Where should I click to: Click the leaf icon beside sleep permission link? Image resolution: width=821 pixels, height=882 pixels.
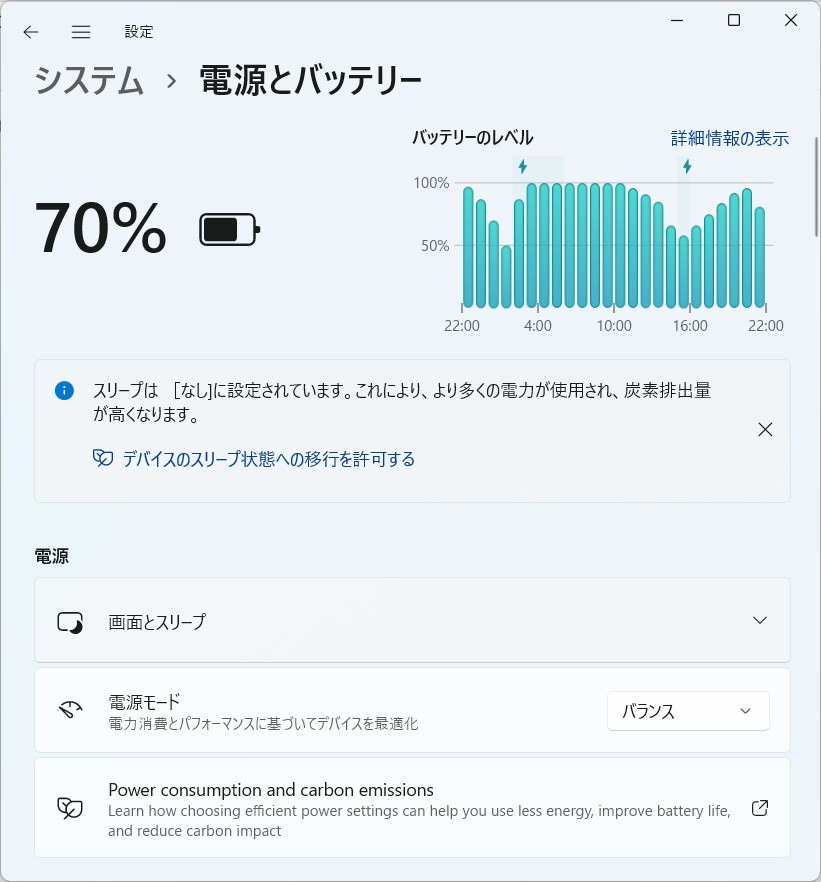(103, 458)
